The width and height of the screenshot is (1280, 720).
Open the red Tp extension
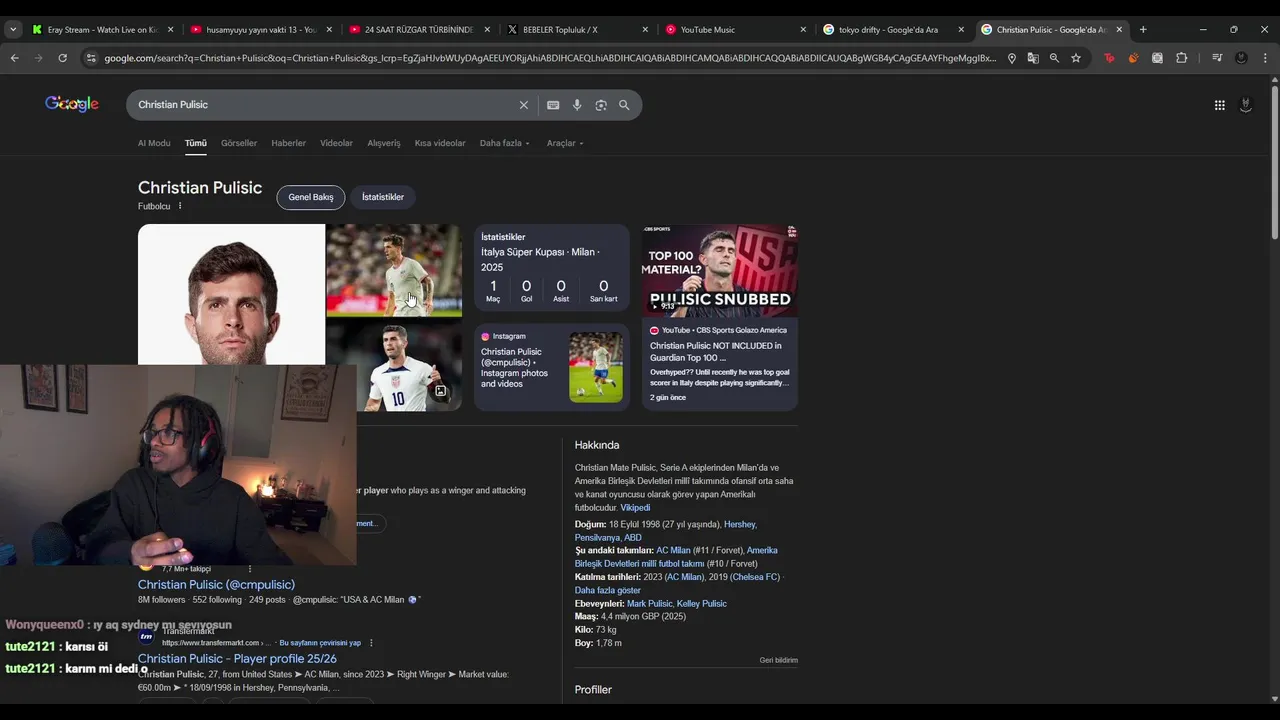(x=1109, y=58)
